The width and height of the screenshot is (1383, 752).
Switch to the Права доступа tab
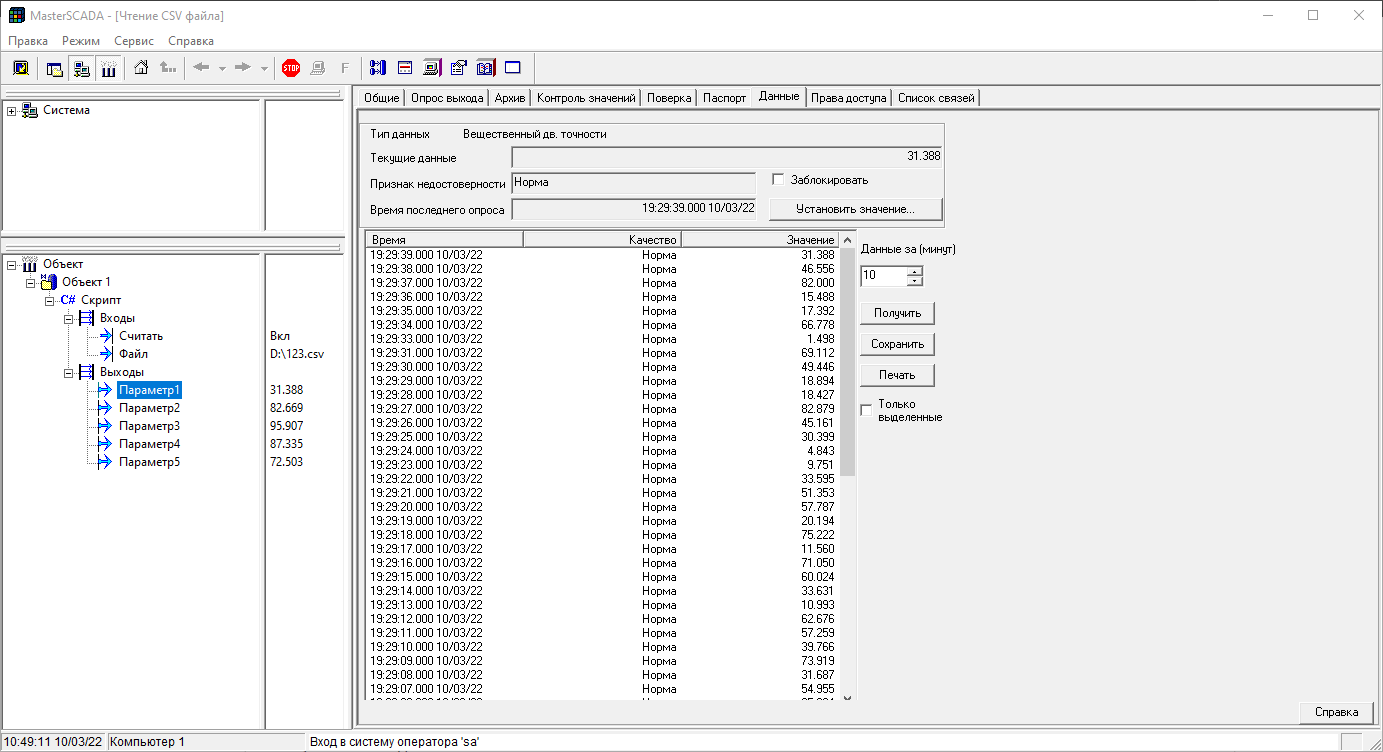tap(849, 98)
